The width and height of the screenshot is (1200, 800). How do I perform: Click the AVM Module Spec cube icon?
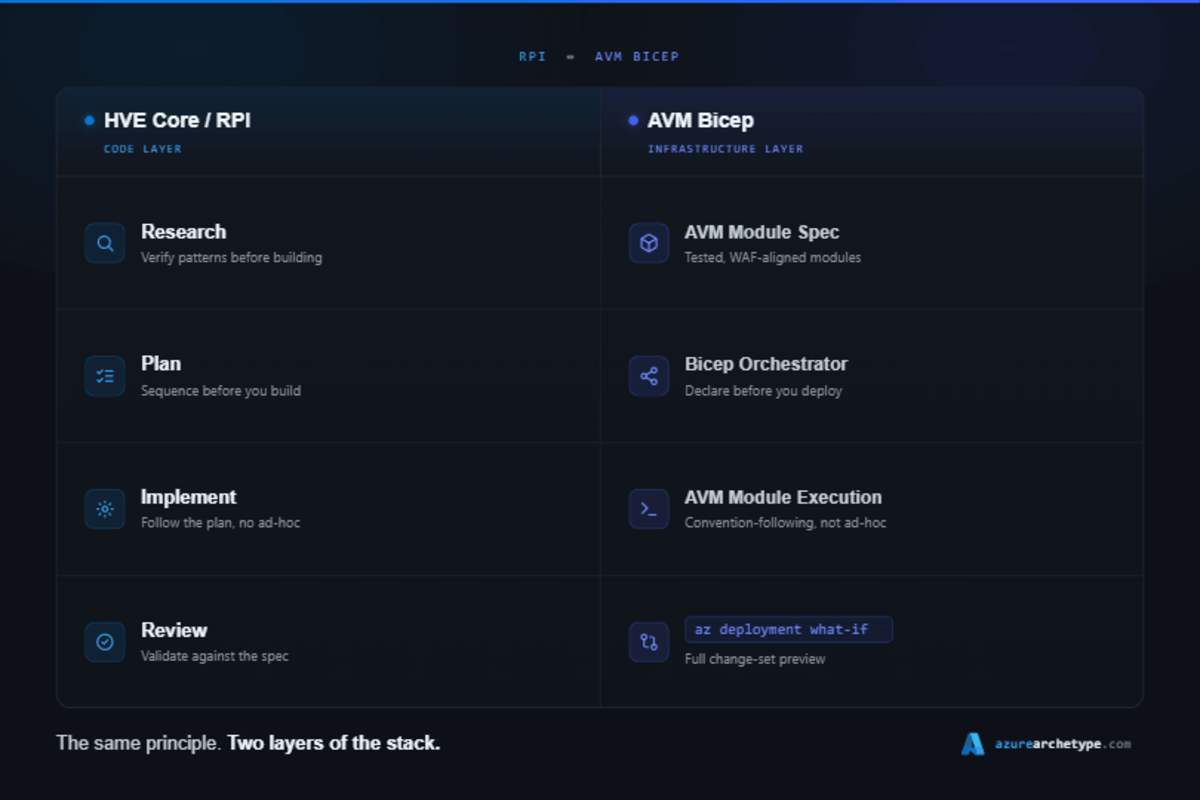(649, 243)
